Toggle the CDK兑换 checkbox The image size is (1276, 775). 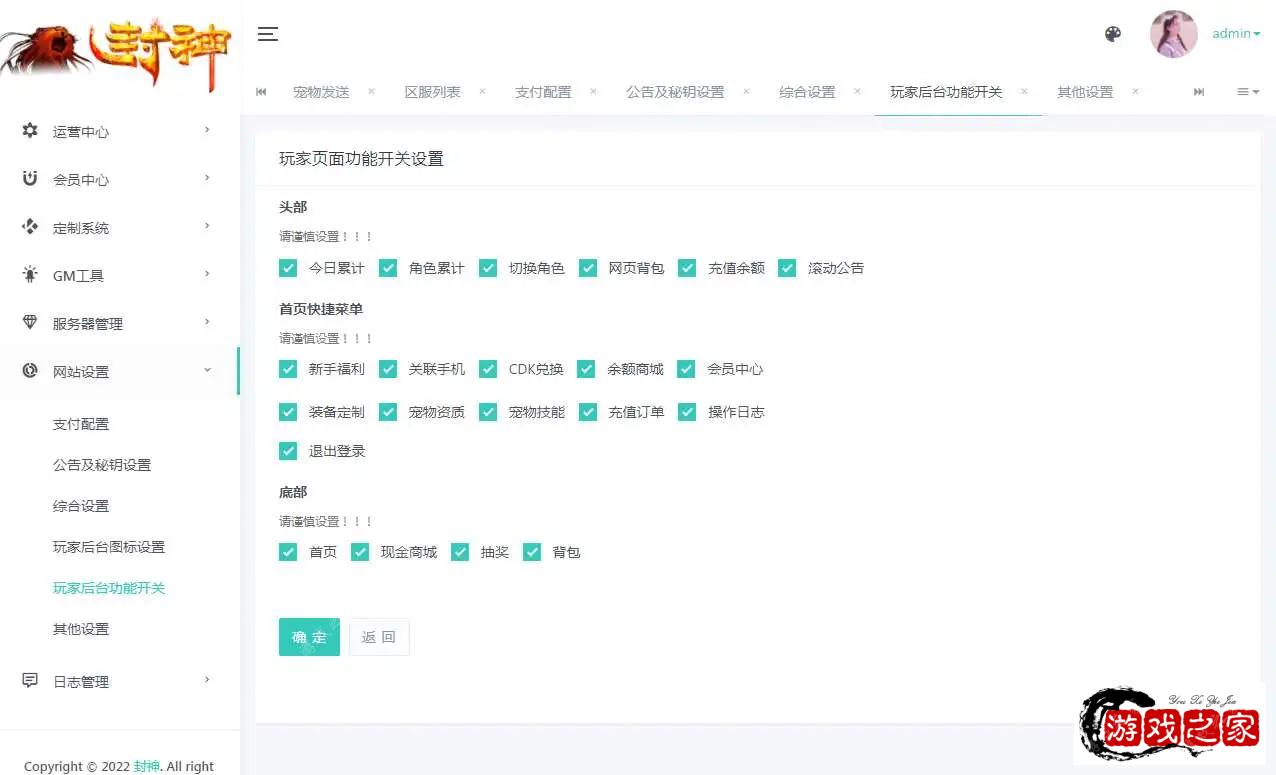(488, 369)
